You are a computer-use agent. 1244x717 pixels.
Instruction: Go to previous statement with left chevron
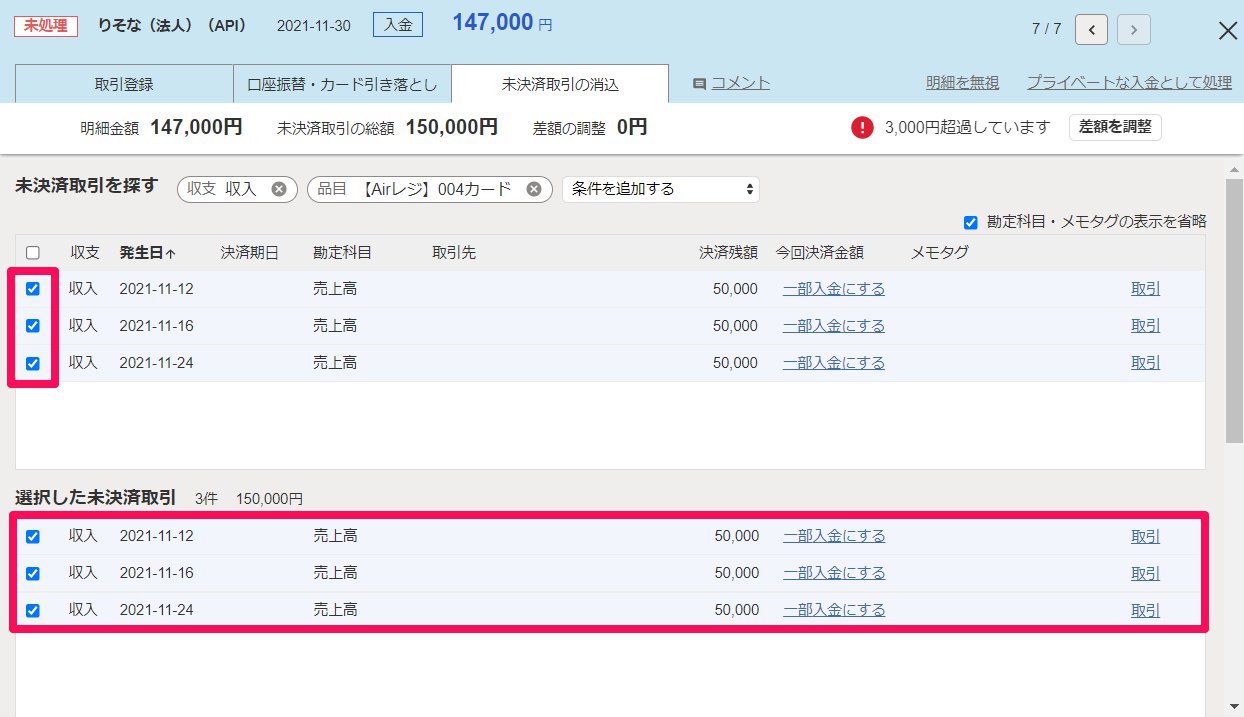(1091, 29)
